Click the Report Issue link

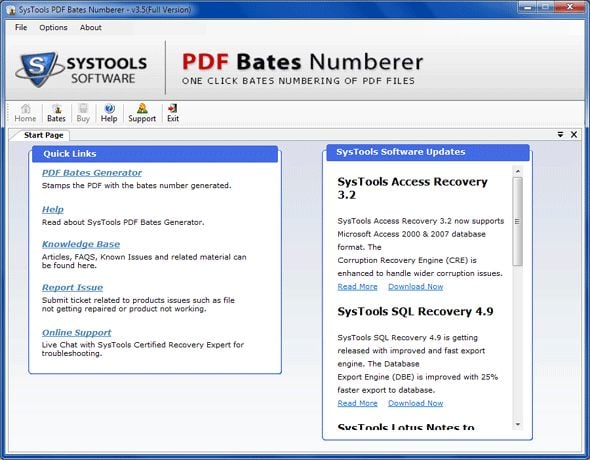pos(72,287)
